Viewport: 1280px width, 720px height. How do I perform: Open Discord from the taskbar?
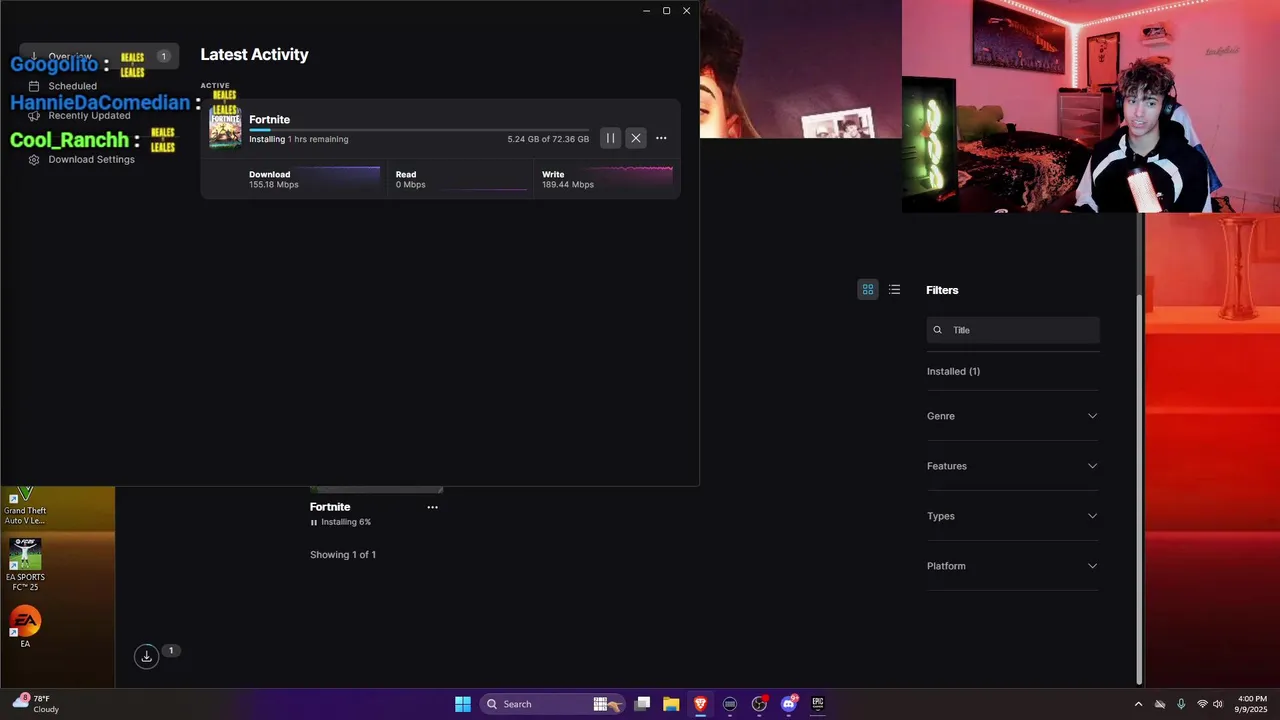[x=789, y=704]
